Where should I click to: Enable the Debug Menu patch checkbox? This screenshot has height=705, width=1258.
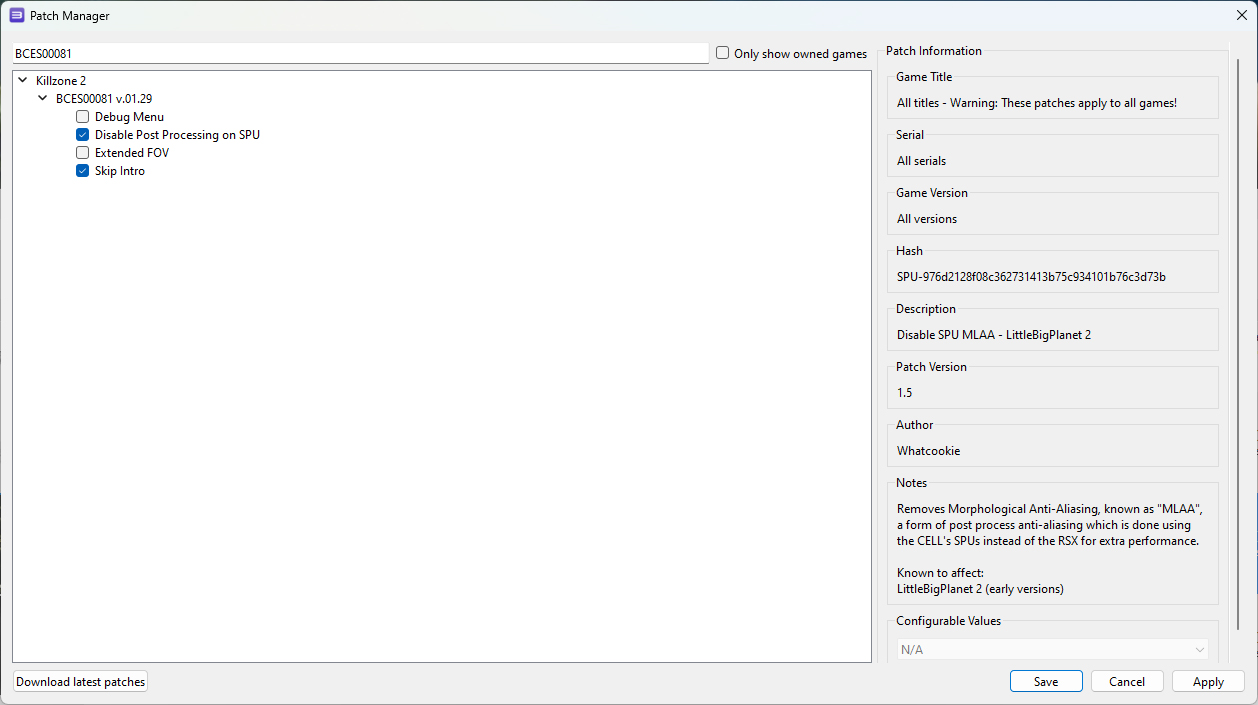click(x=82, y=117)
